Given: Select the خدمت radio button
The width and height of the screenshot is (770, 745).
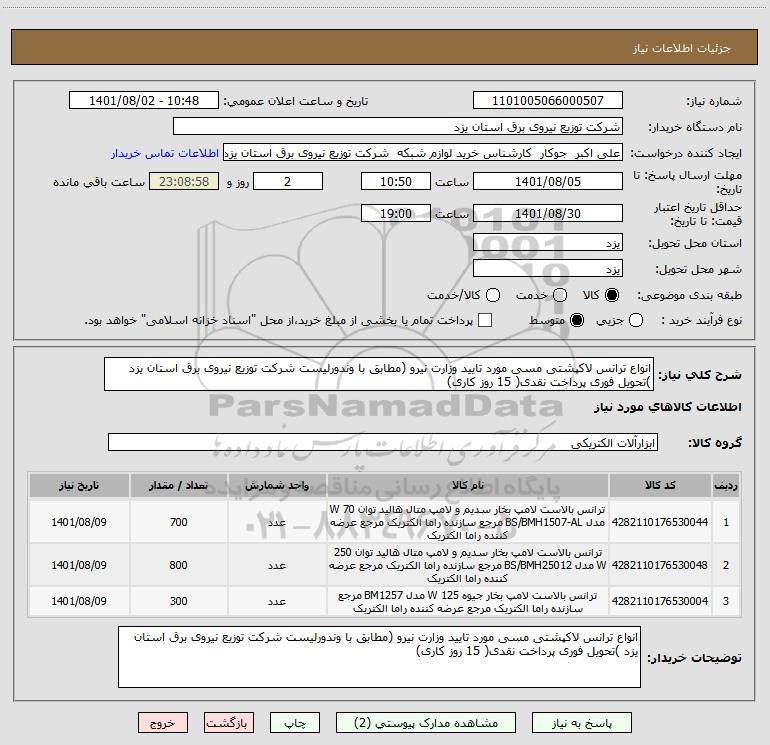Looking at the screenshot, I should [560, 295].
